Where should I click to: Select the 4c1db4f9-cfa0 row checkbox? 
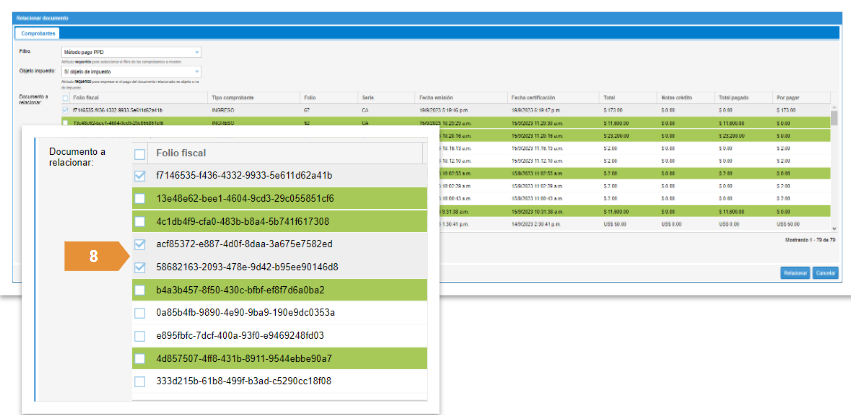(140, 221)
